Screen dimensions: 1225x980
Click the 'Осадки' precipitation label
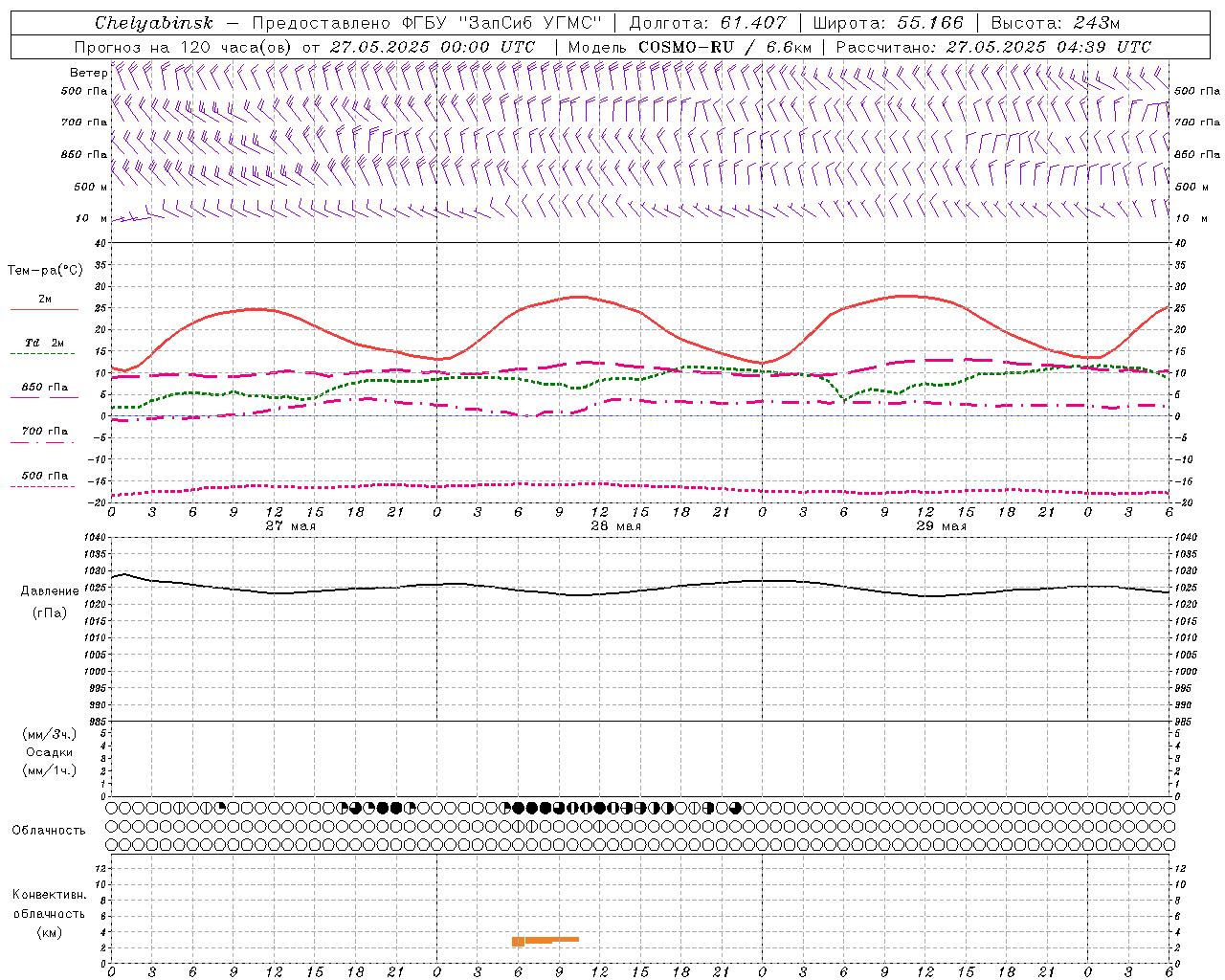coord(50,752)
